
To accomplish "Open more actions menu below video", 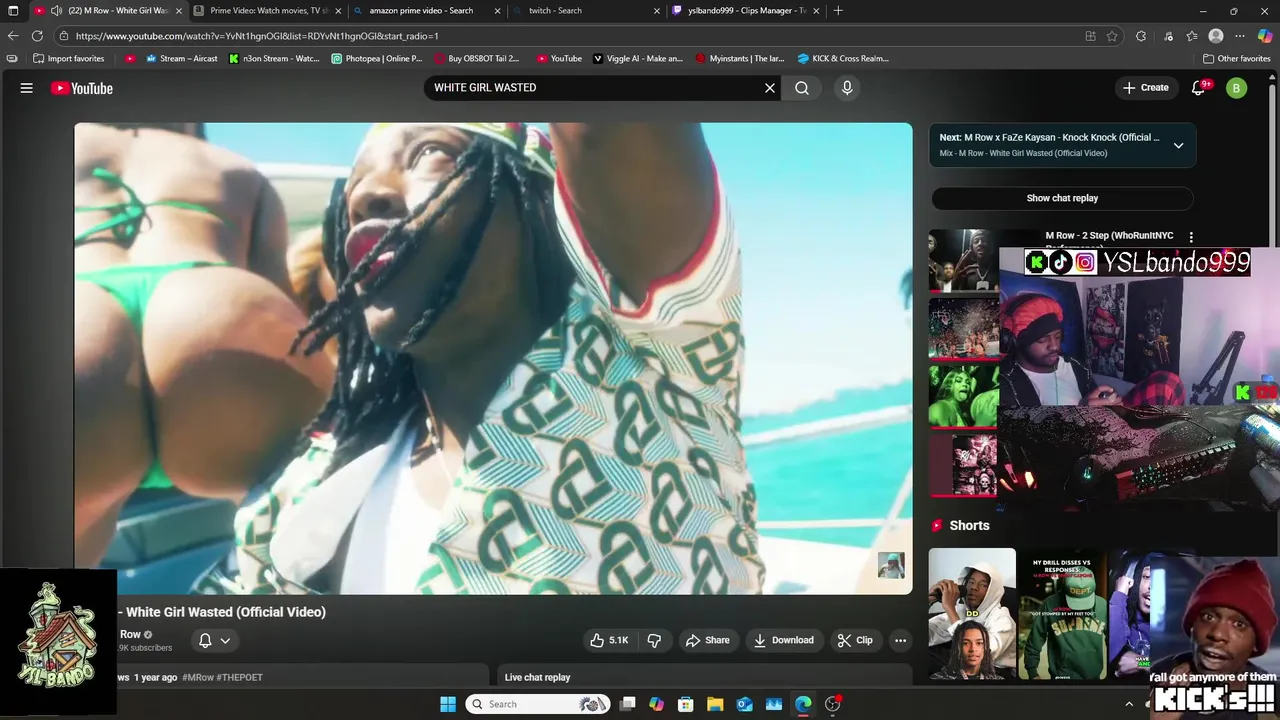I will pos(900,640).
